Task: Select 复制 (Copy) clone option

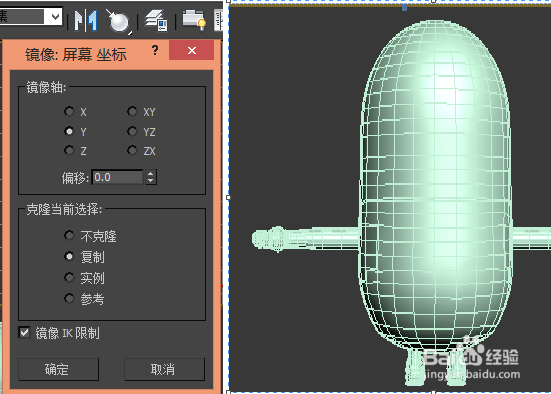Action: [x=69, y=257]
